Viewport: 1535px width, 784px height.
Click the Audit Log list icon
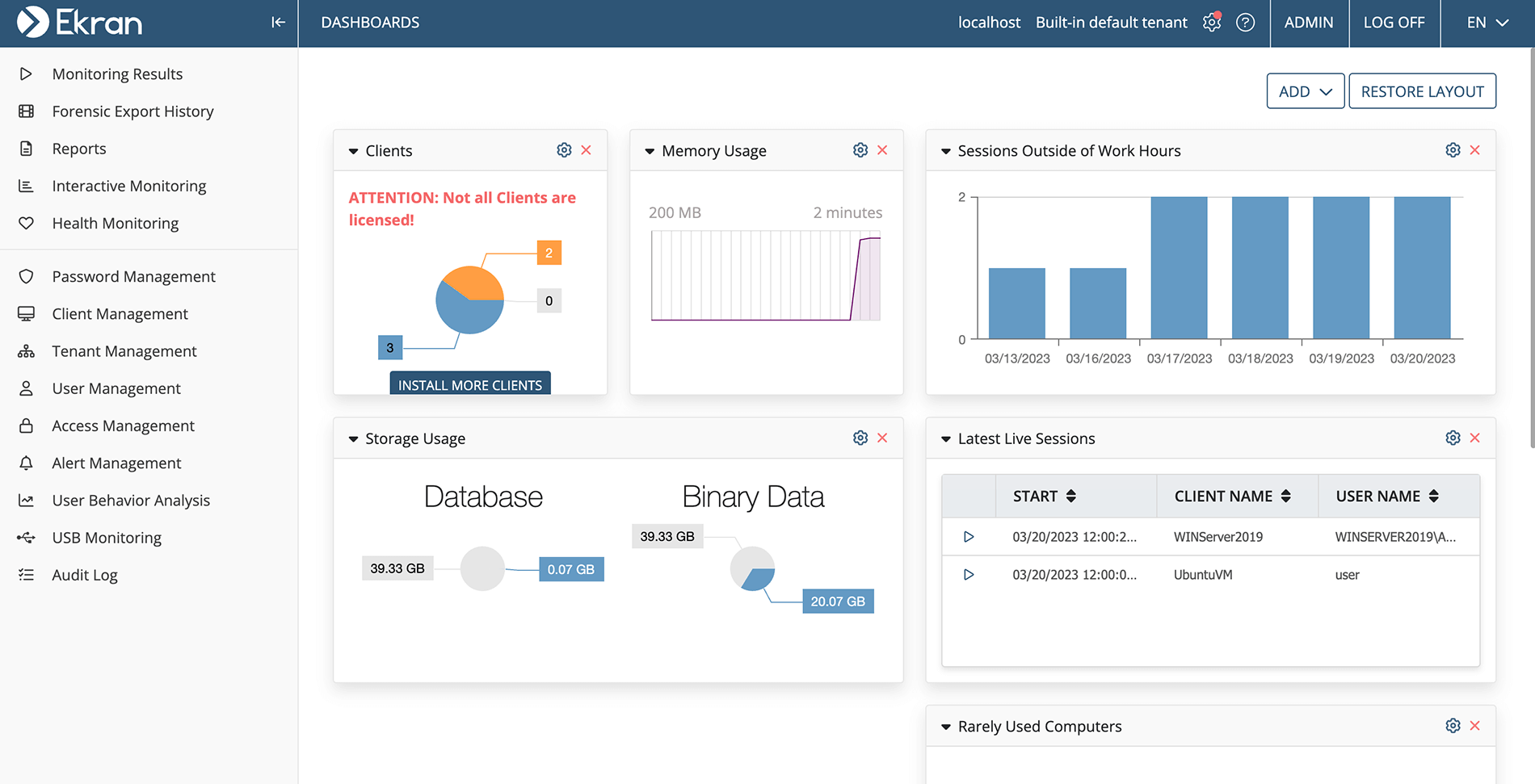pyautogui.click(x=26, y=575)
